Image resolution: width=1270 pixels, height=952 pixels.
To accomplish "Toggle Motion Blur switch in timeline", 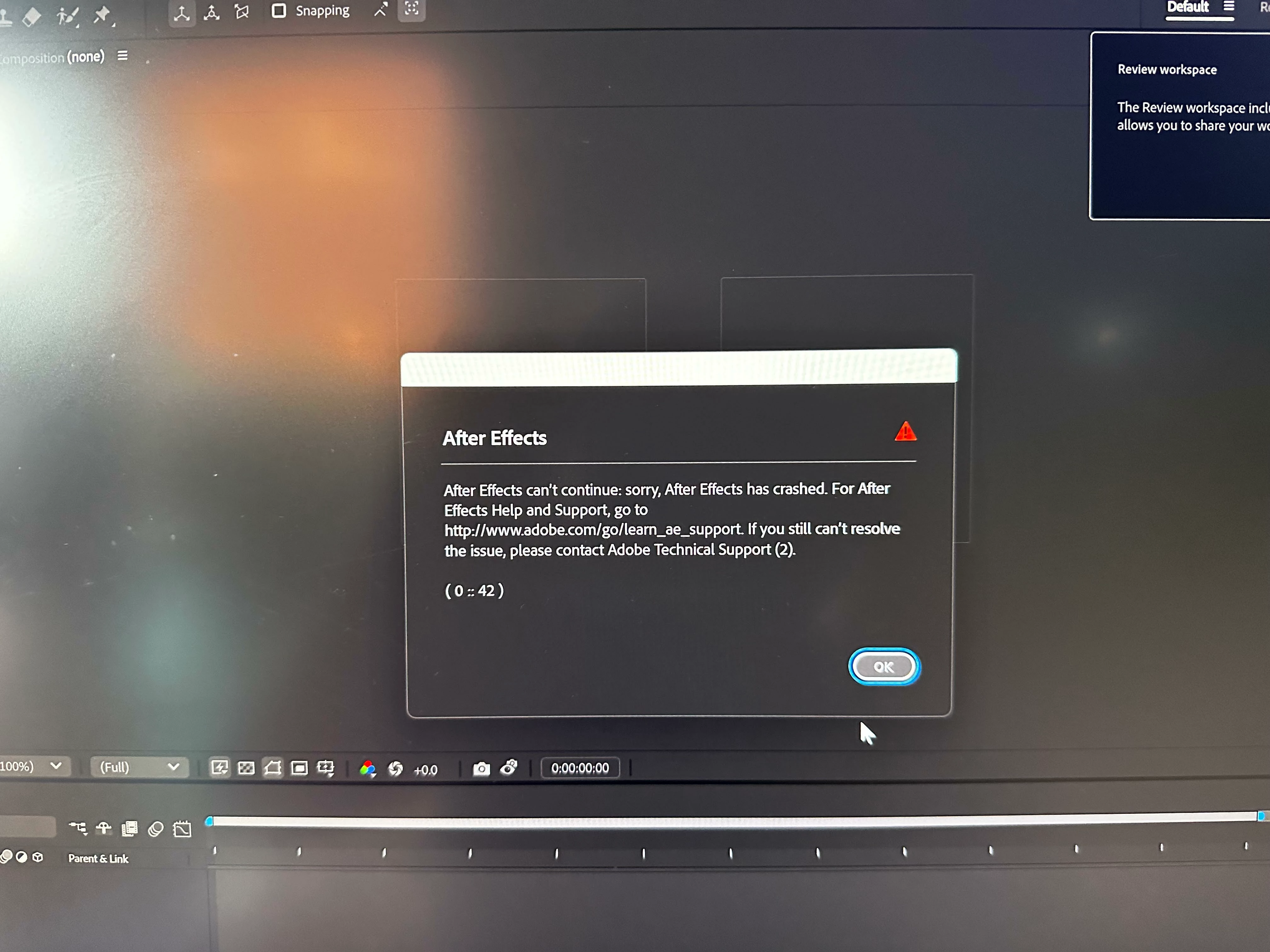I will click(156, 829).
